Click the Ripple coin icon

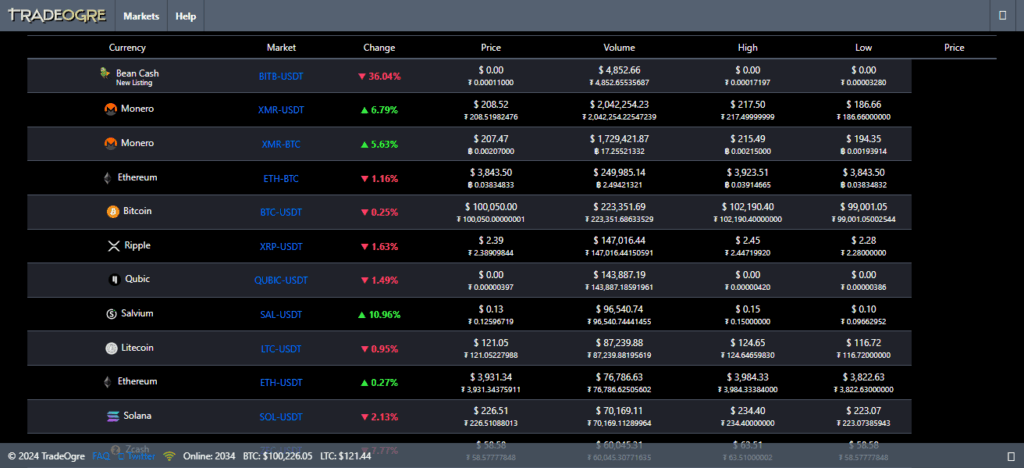tap(113, 245)
